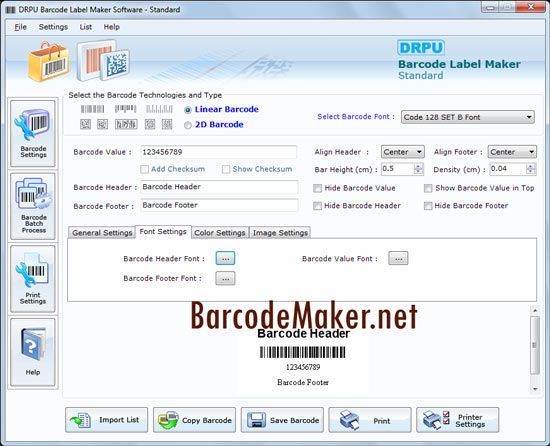This screenshot has width=550, height=446.
Task: Open Print Settings from the sidebar
Action: (x=33, y=279)
